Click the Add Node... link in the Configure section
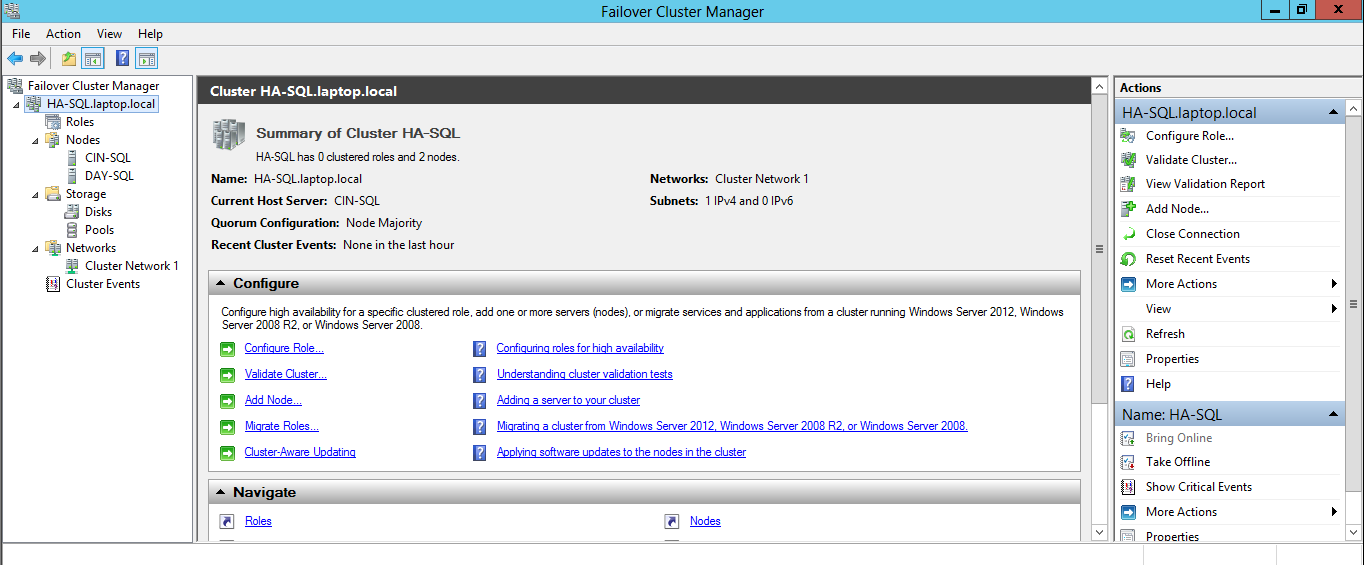This screenshot has height=565, width=1364. (x=273, y=400)
